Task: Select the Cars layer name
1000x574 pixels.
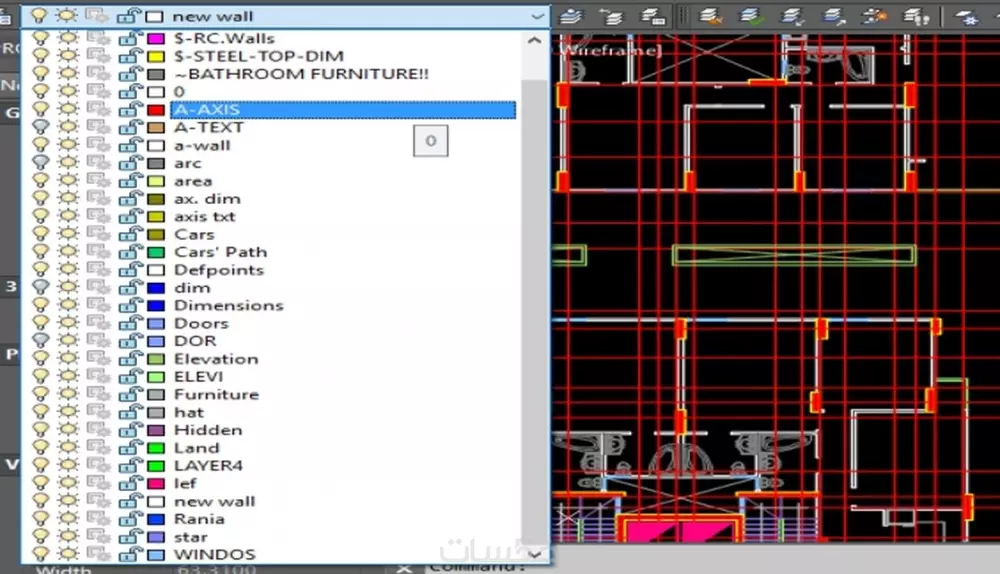Action: pyautogui.click(x=195, y=234)
